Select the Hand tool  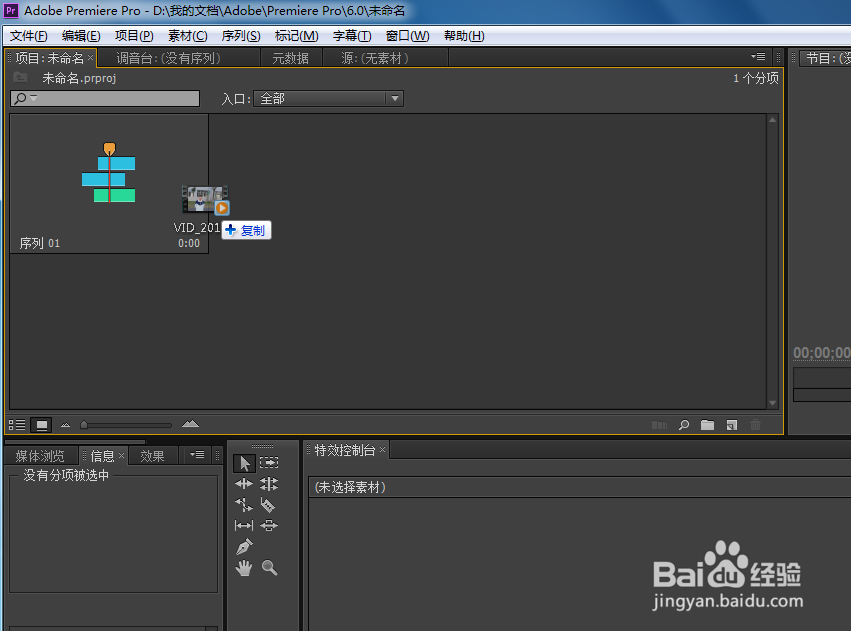pos(244,568)
